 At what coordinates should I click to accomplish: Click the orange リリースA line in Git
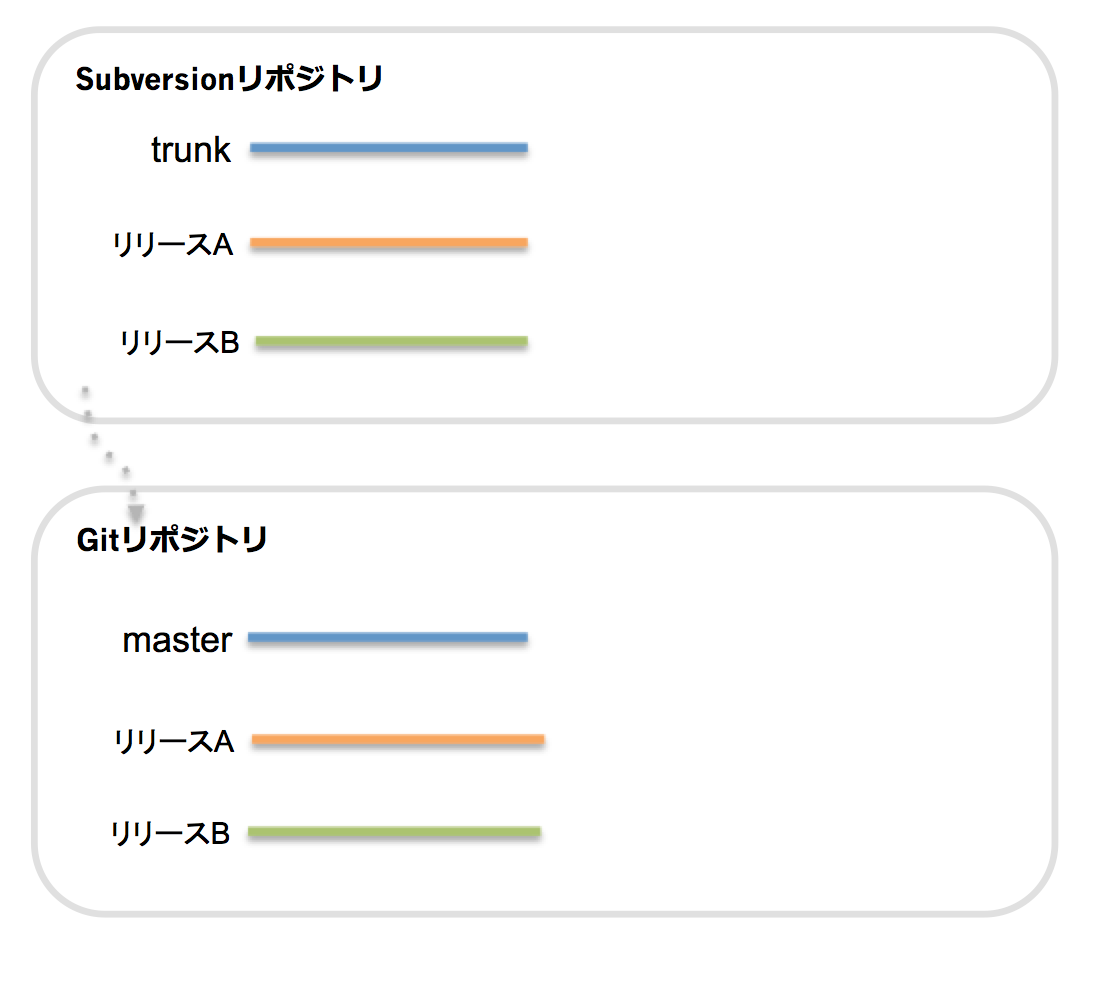(398, 740)
